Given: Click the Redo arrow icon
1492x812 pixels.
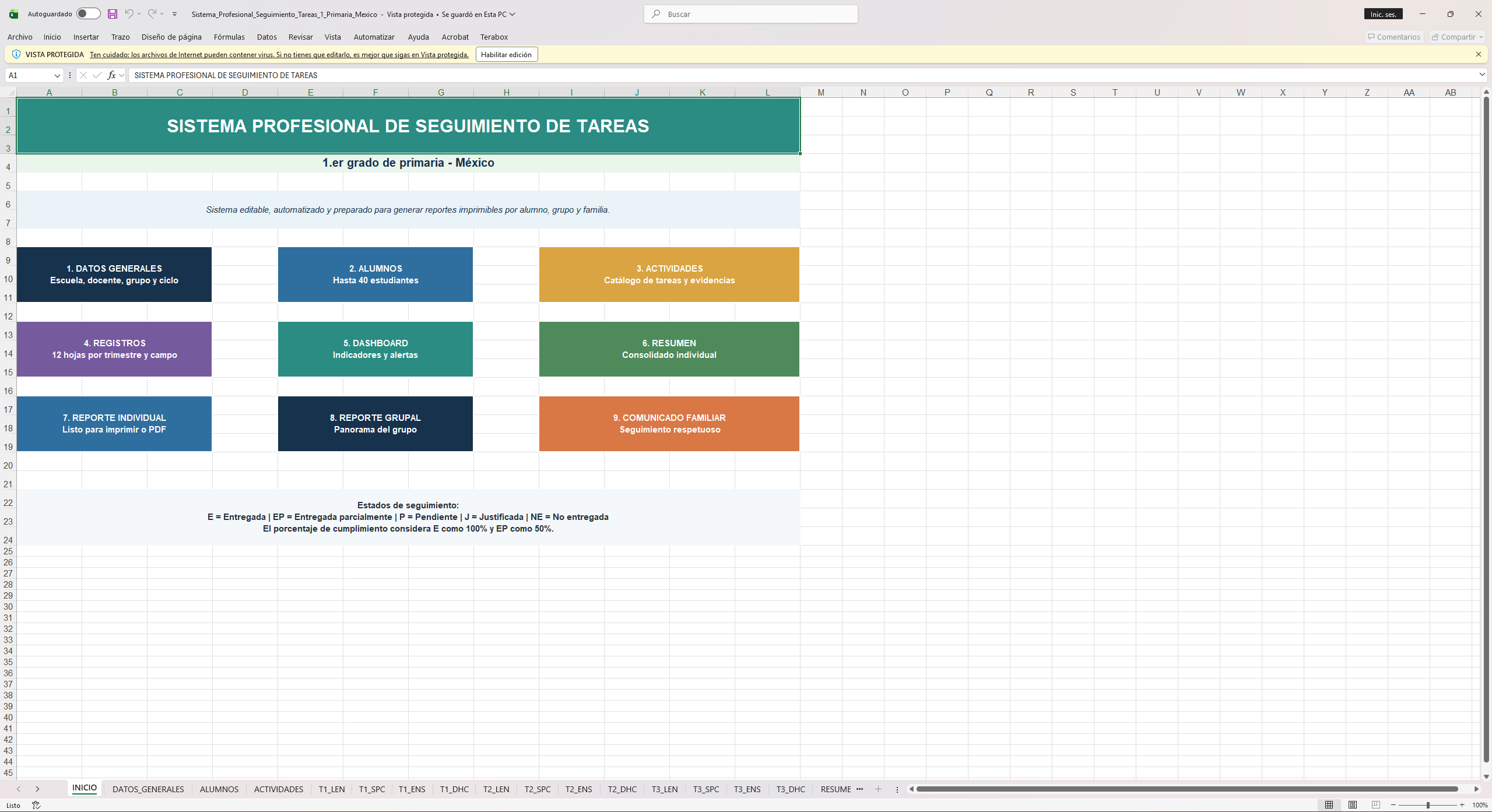Looking at the screenshot, I should 152,14.
